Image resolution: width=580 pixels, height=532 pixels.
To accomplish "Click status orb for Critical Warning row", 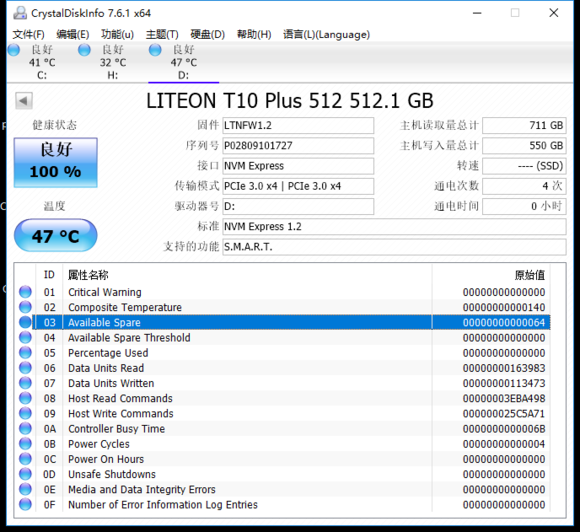I will pyautogui.click(x=25, y=292).
